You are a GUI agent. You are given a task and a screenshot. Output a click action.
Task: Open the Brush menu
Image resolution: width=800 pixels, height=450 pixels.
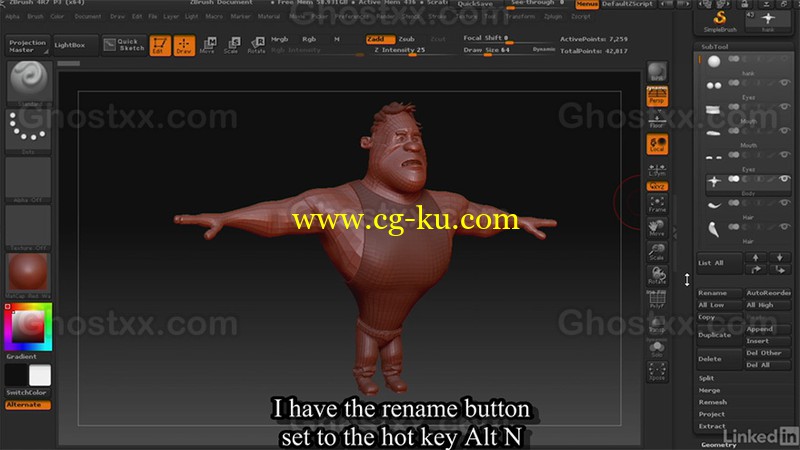35,16
